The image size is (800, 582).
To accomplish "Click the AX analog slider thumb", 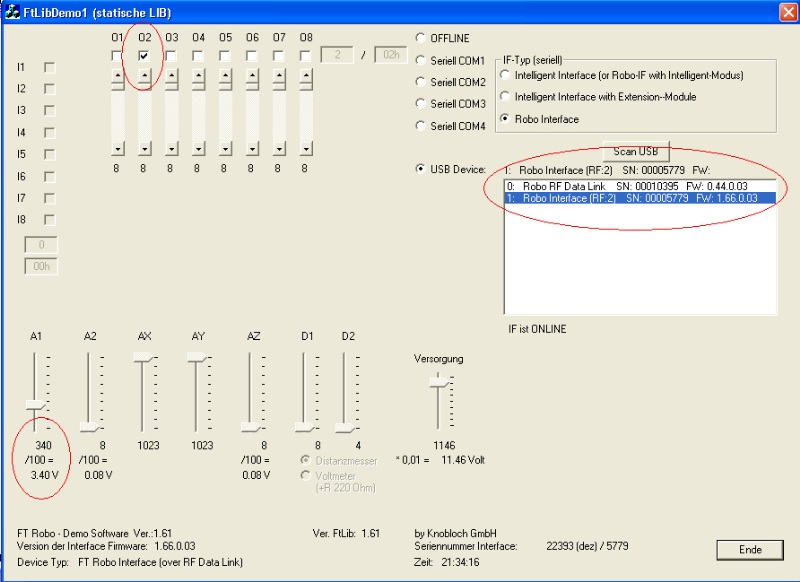I will point(143,357).
